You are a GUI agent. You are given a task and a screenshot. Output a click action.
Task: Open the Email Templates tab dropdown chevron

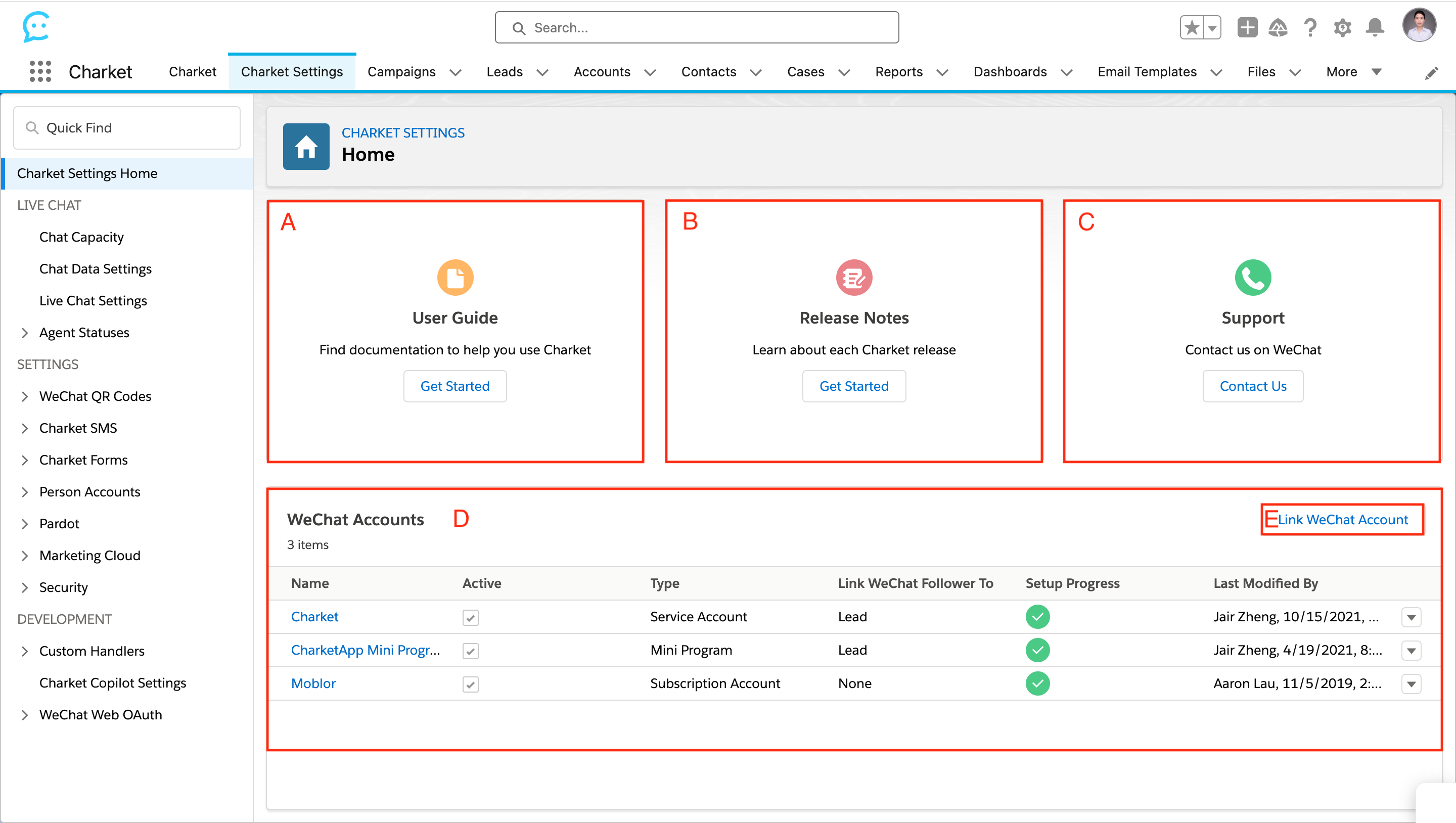tap(1216, 72)
